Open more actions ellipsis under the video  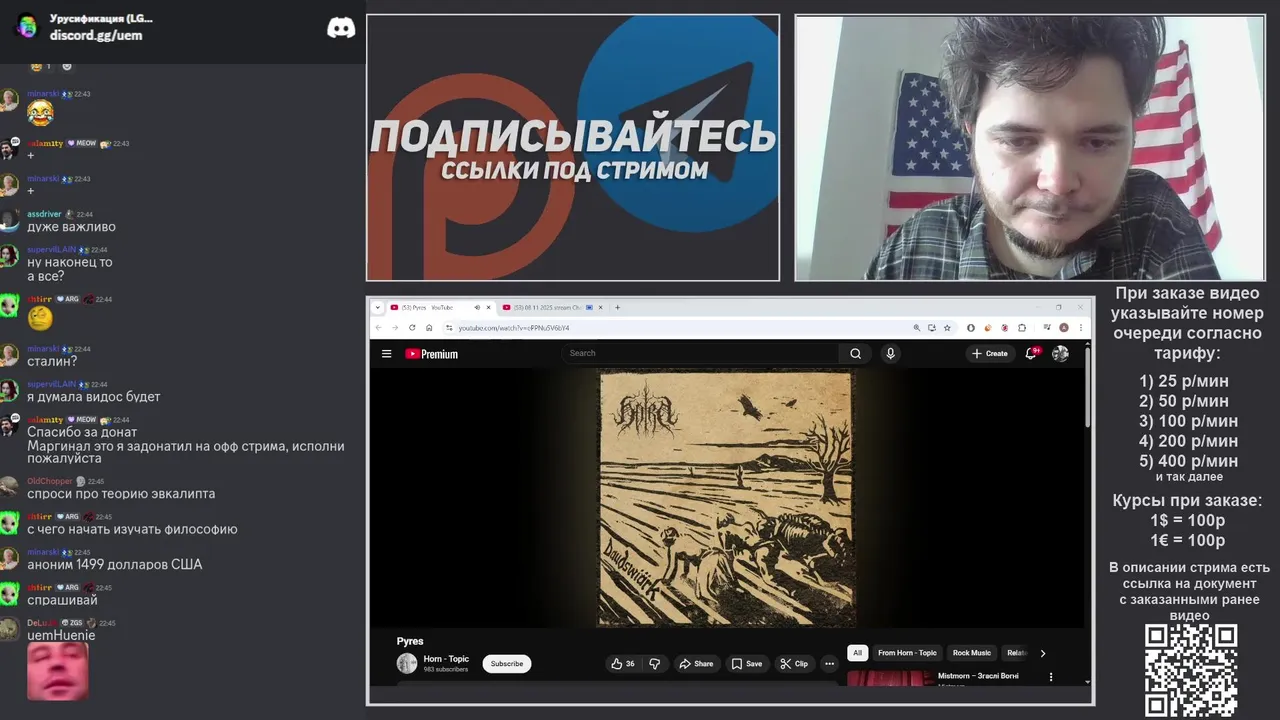[x=829, y=663]
